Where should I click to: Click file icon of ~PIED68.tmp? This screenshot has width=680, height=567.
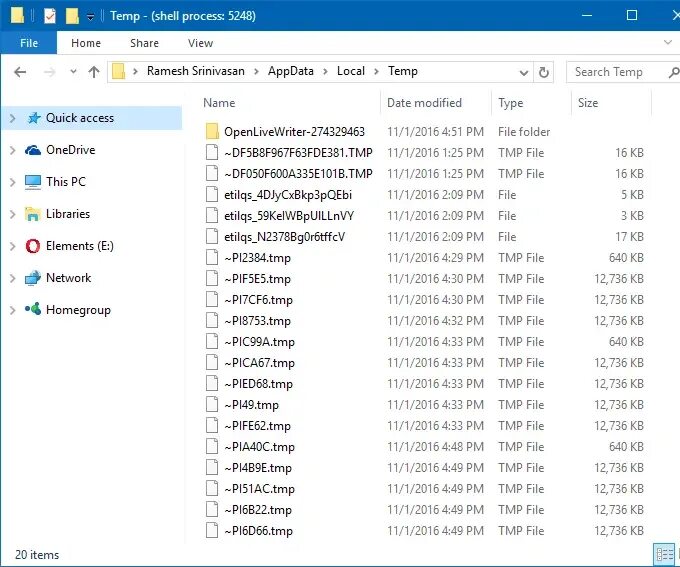(212, 384)
